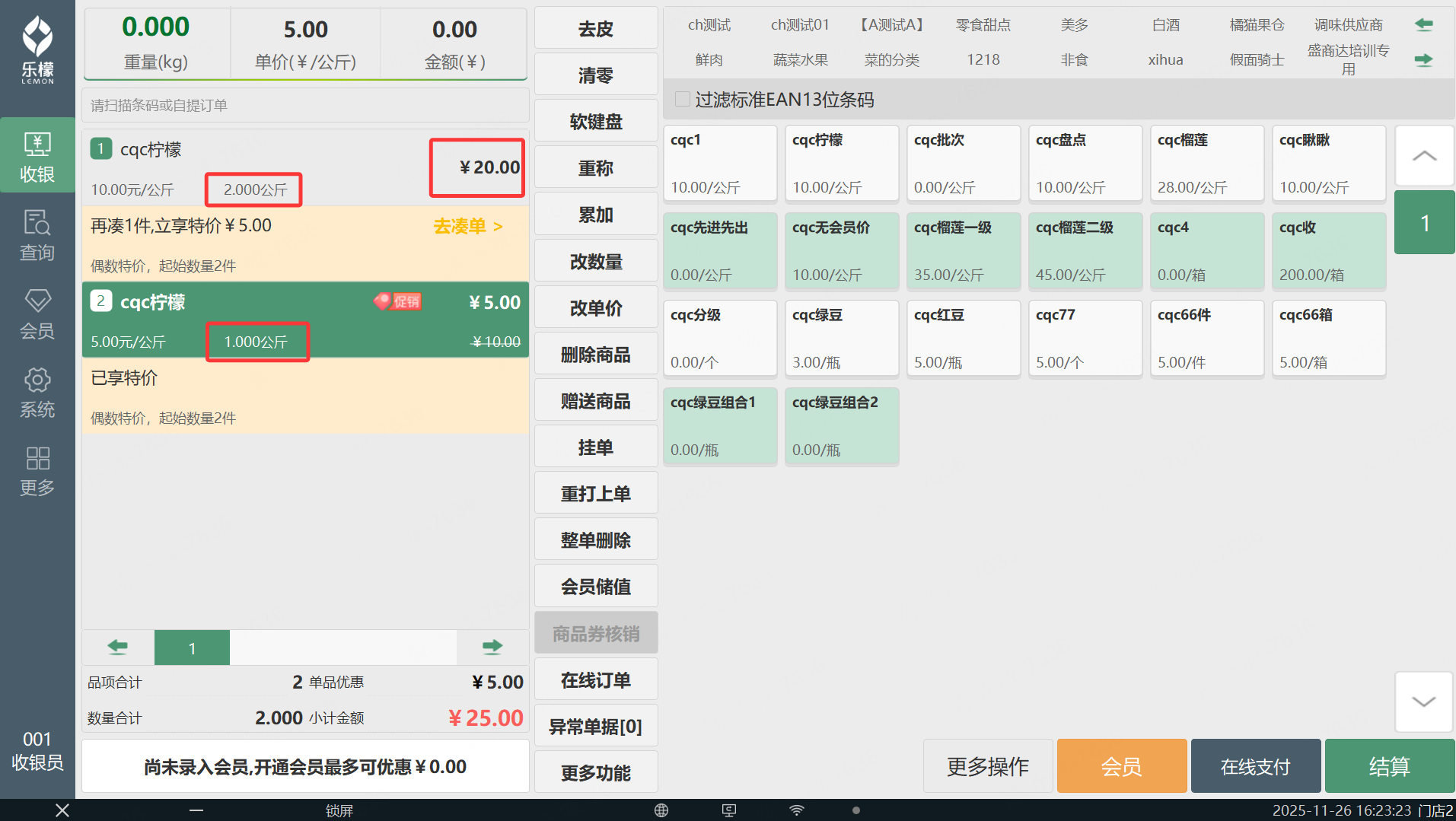Select the ch测试 category tab
Image resolution: width=1456 pixels, height=821 pixels.
click(709, 25)
